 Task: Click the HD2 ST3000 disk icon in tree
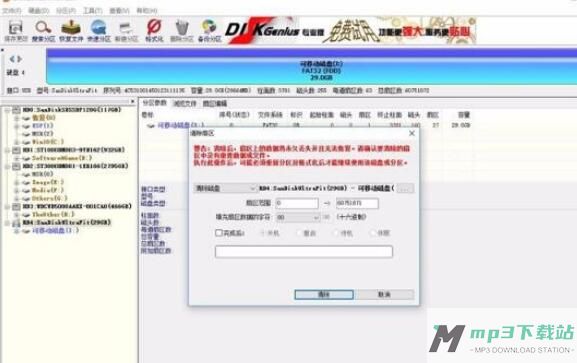16,166
